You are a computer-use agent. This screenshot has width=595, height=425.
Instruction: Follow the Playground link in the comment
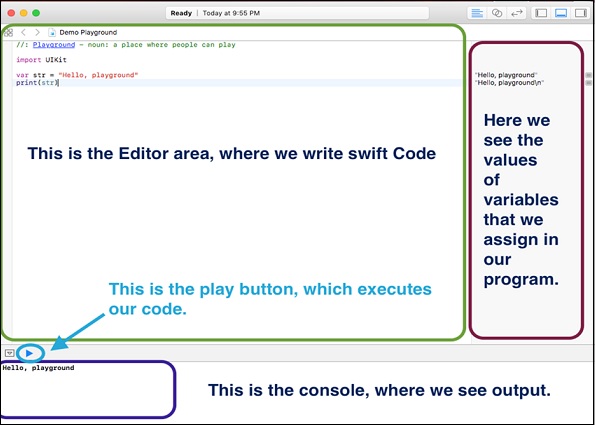tap(54, 45)
